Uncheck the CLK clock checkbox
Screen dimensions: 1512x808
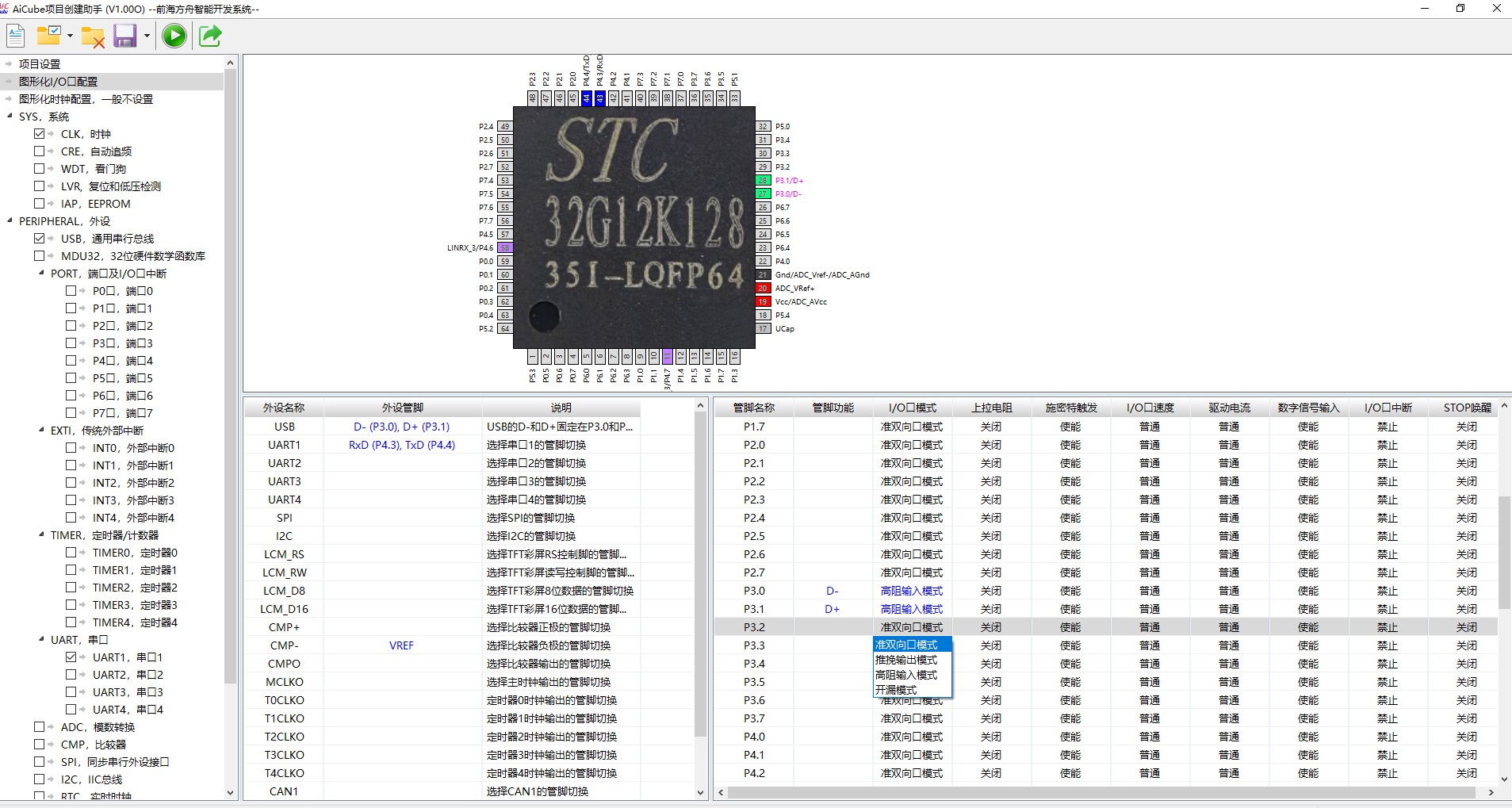(x=39, y=134)
